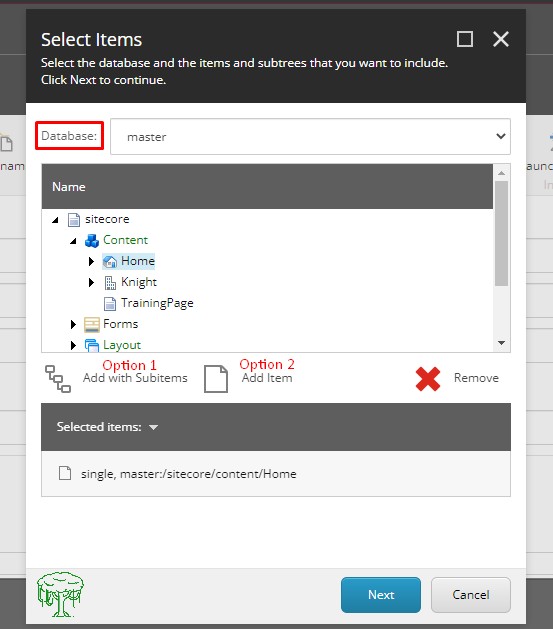Click the blue cubes Content icon

point(92,241)
